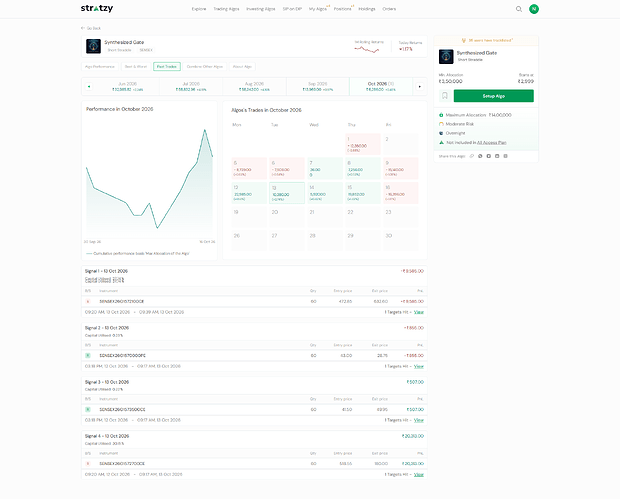Select calendar day 9 in October
The width and height of the screenshot is (620, 499).
click(x=401, y=168)
